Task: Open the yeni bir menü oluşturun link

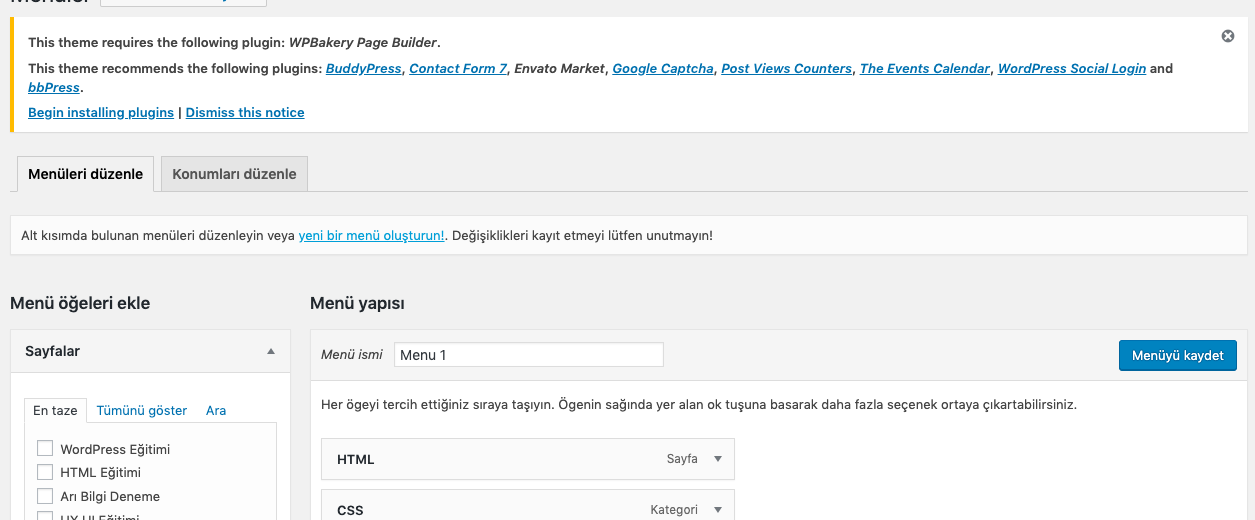Action: tap(371, 236)
